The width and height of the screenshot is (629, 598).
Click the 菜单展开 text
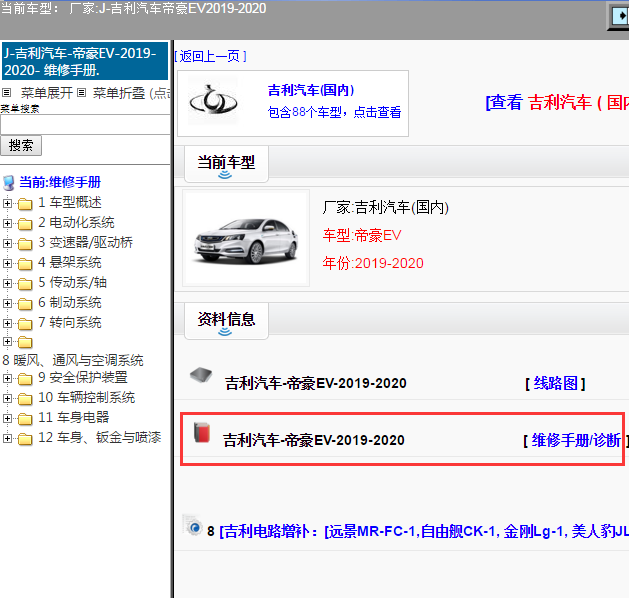point(47,93)
